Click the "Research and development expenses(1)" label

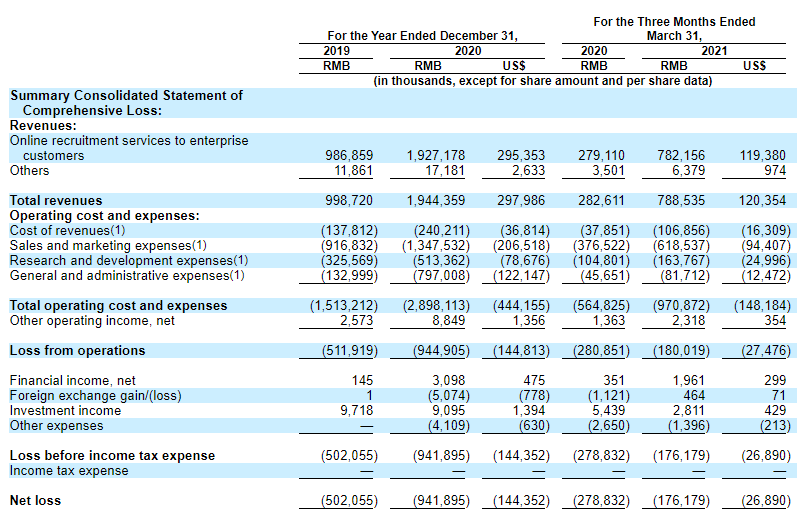[127, 261]
